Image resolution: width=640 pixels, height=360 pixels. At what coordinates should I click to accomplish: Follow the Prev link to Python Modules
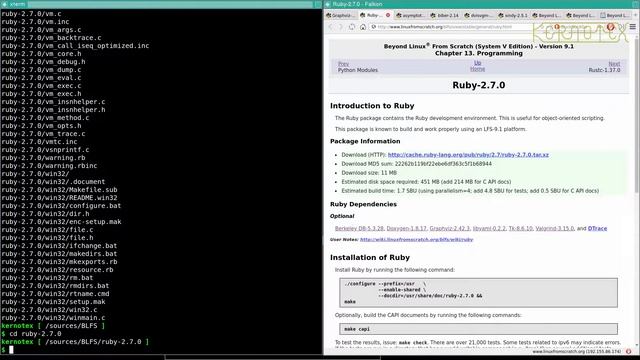(x=343, y=64)
